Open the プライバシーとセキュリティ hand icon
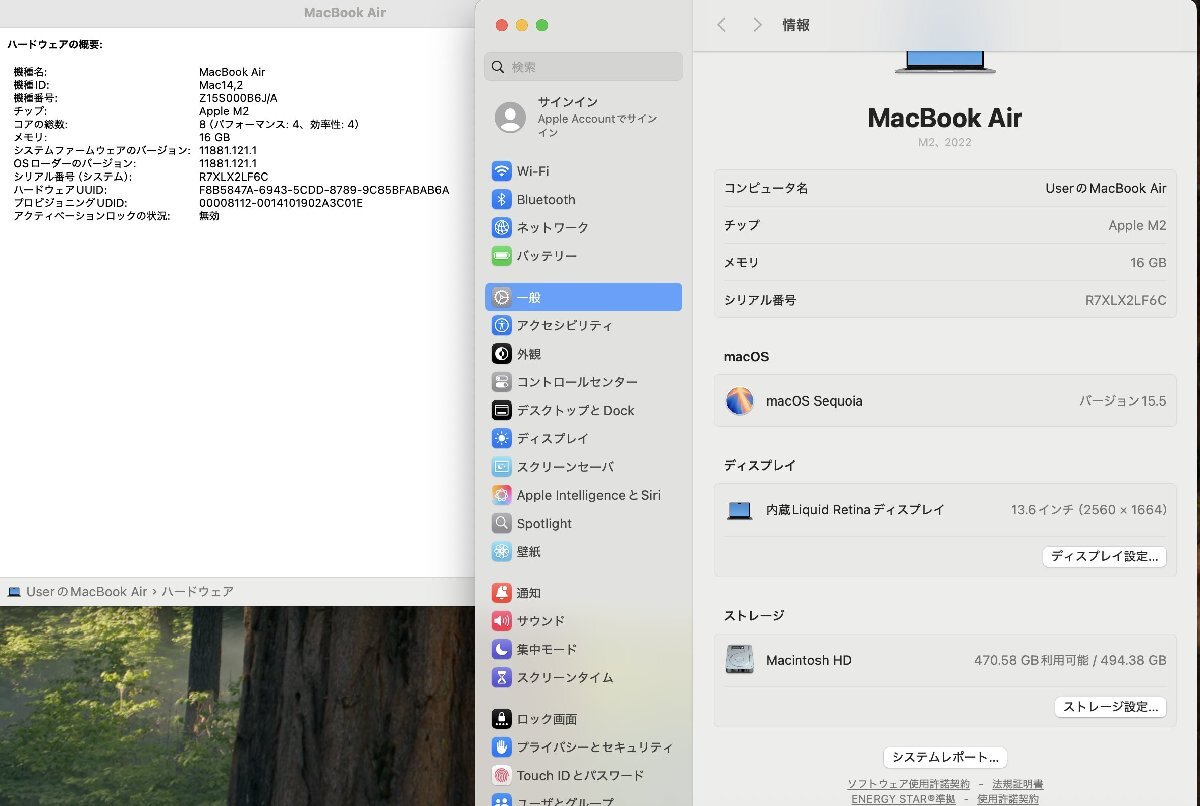Viewport: 1200px width, 806px height. point(502,747)
